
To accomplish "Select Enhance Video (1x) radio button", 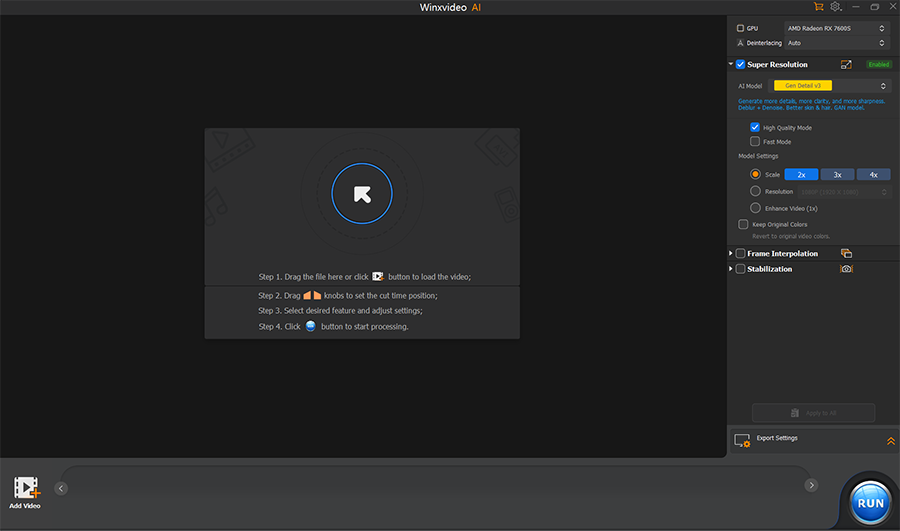I will pyautogui.click(x=755, y=208).
